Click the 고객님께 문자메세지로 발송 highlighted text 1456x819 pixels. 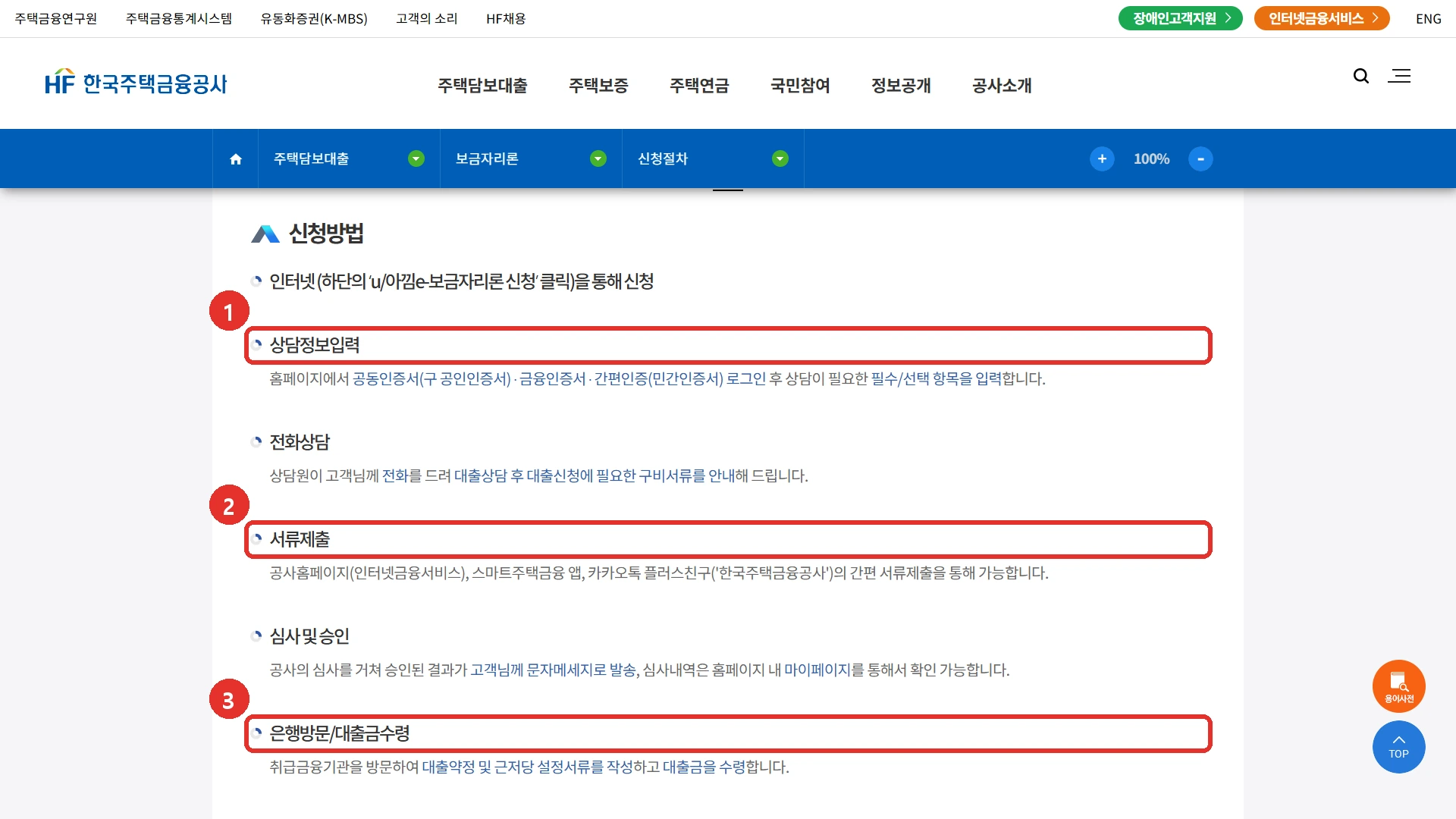click(x=553, y=670)
